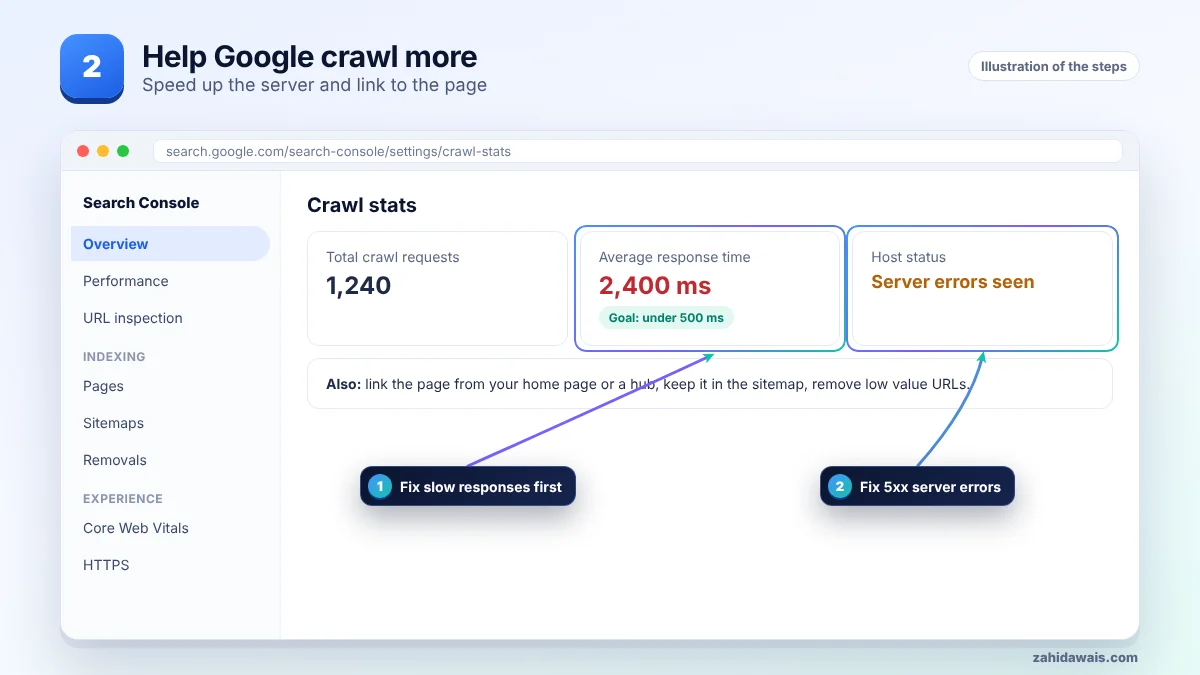Click the 'Search Console' sidebar title
Image resolution: width=1200 pixels, height=675 pixels.
(x=141, y=203)
